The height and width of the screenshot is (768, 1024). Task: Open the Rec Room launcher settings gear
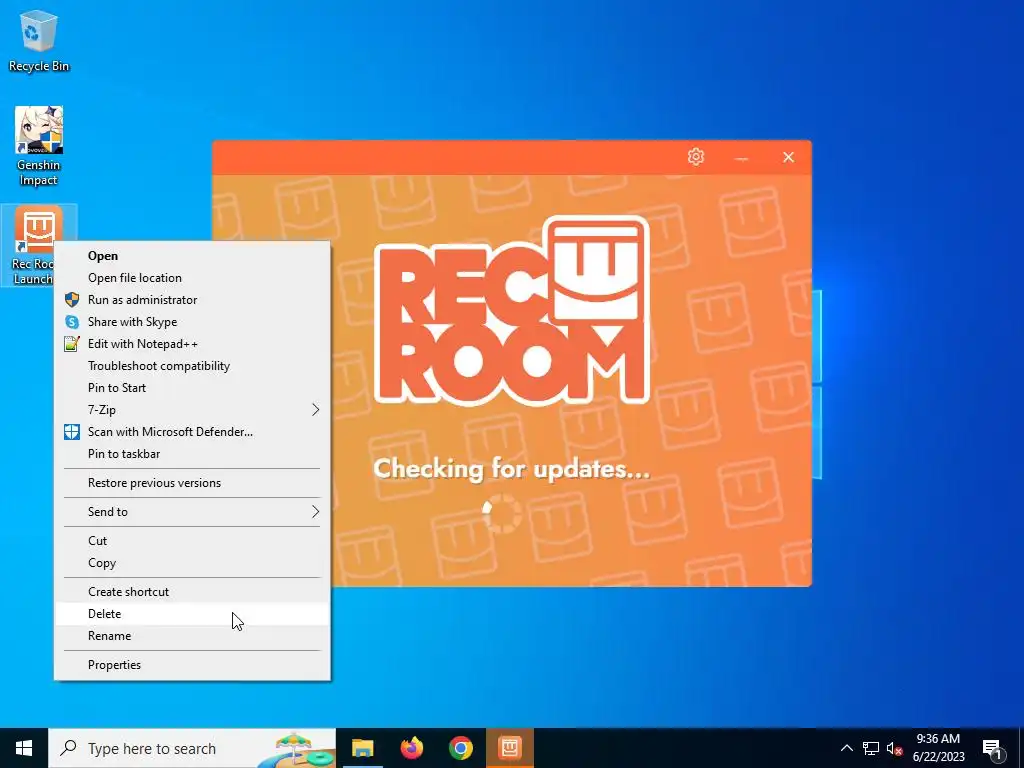tap(696, 157)
